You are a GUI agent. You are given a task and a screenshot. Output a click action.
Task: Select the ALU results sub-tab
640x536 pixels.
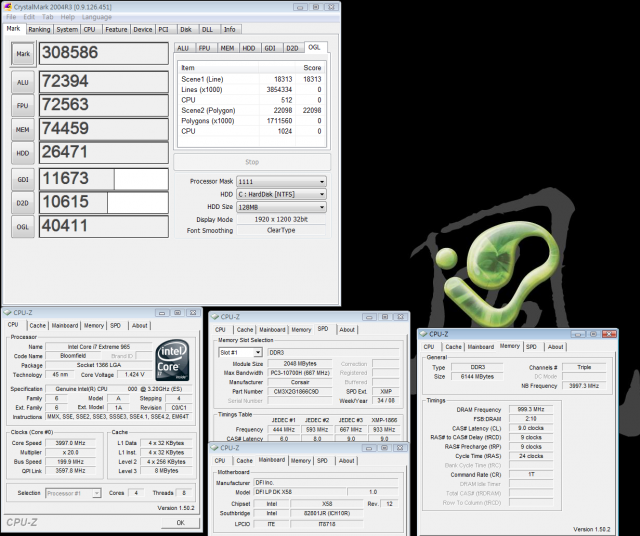pyautogui.click(x=183, y=48)
